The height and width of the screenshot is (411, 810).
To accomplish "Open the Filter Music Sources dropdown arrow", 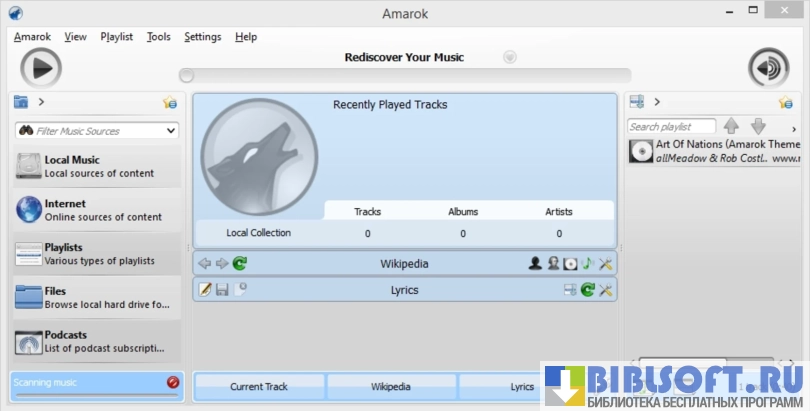I will (x=171, y=131).
